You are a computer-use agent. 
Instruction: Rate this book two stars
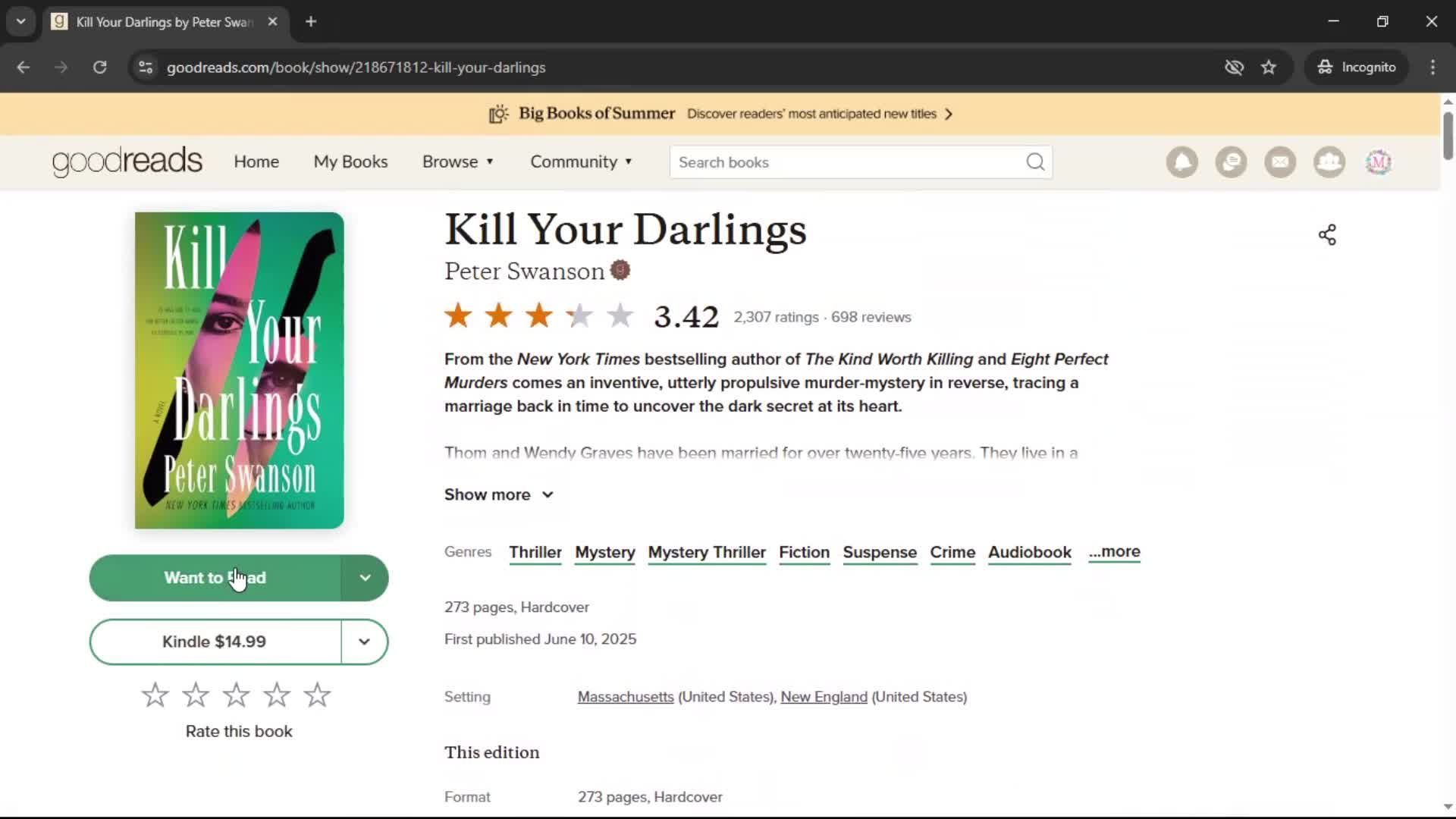pyautogui.click(x=196, y=695)
